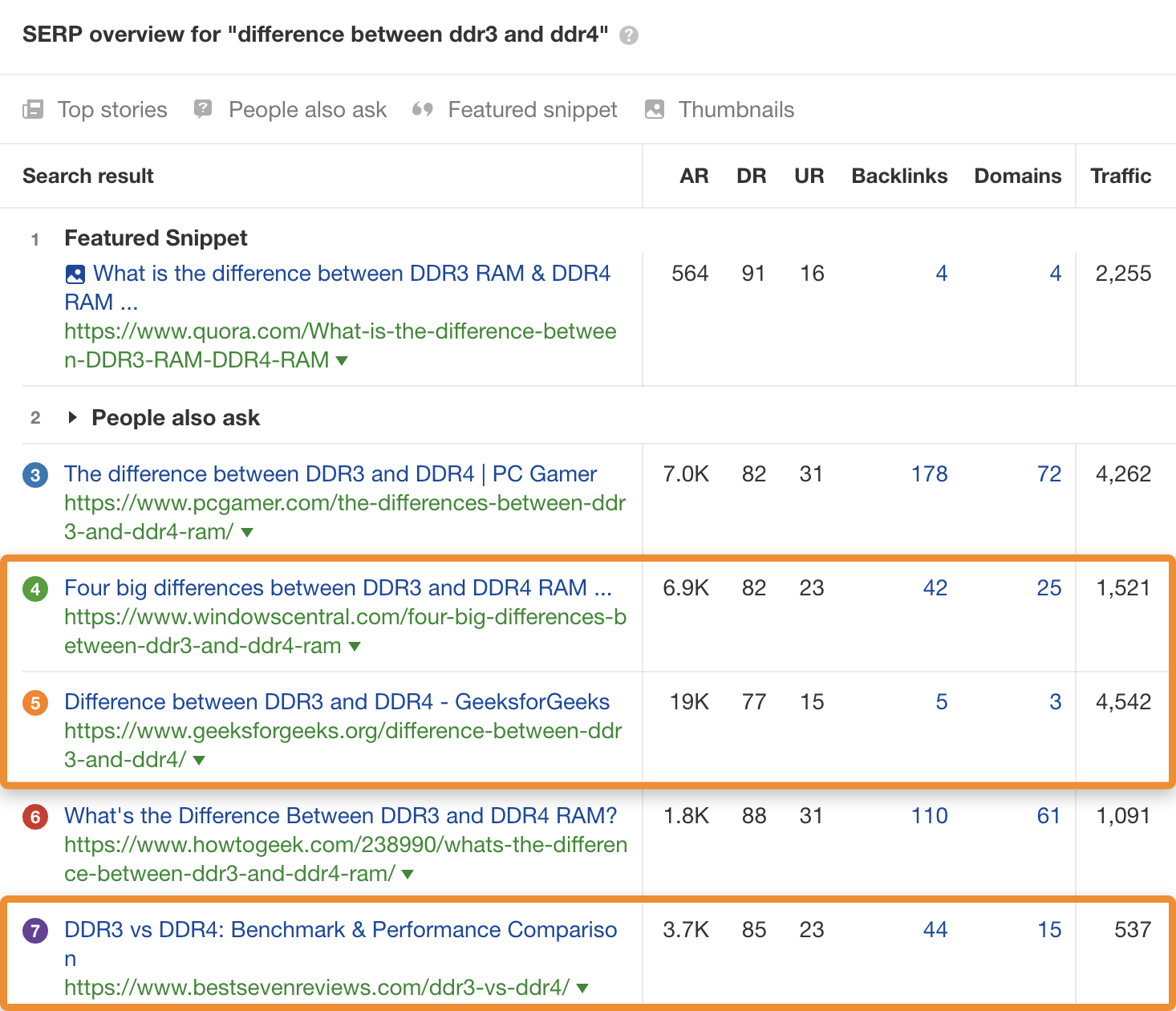Click the green position 4 badge
The image size is (1176, 1011).
pyautogui.click(x=35, y=588)
